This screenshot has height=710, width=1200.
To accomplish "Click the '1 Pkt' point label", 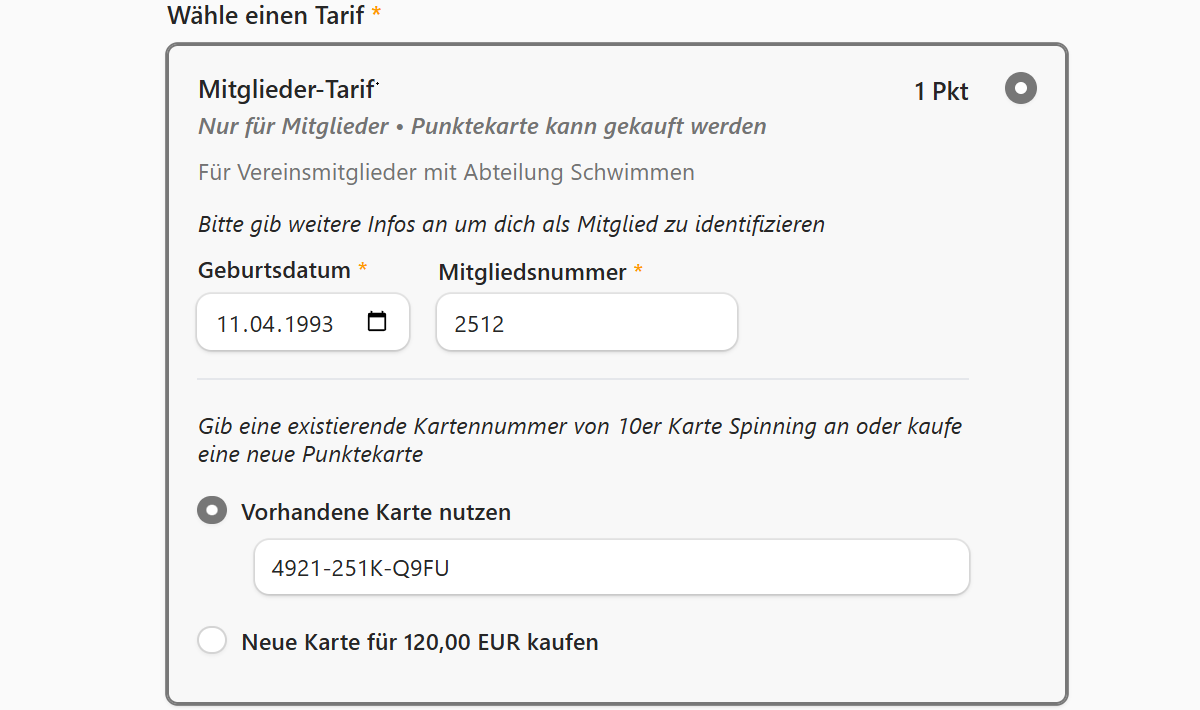I will (939, 90).
